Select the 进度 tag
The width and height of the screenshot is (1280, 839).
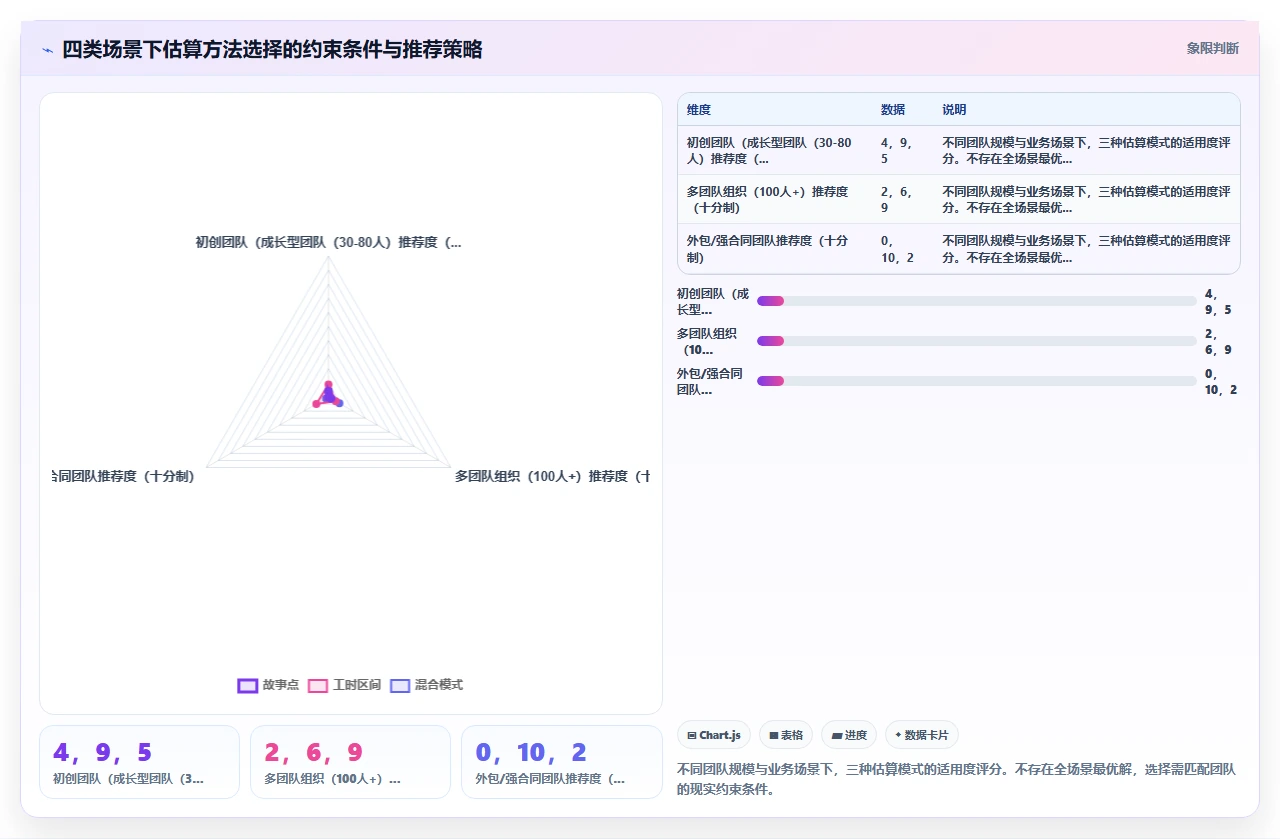(849, 735)
